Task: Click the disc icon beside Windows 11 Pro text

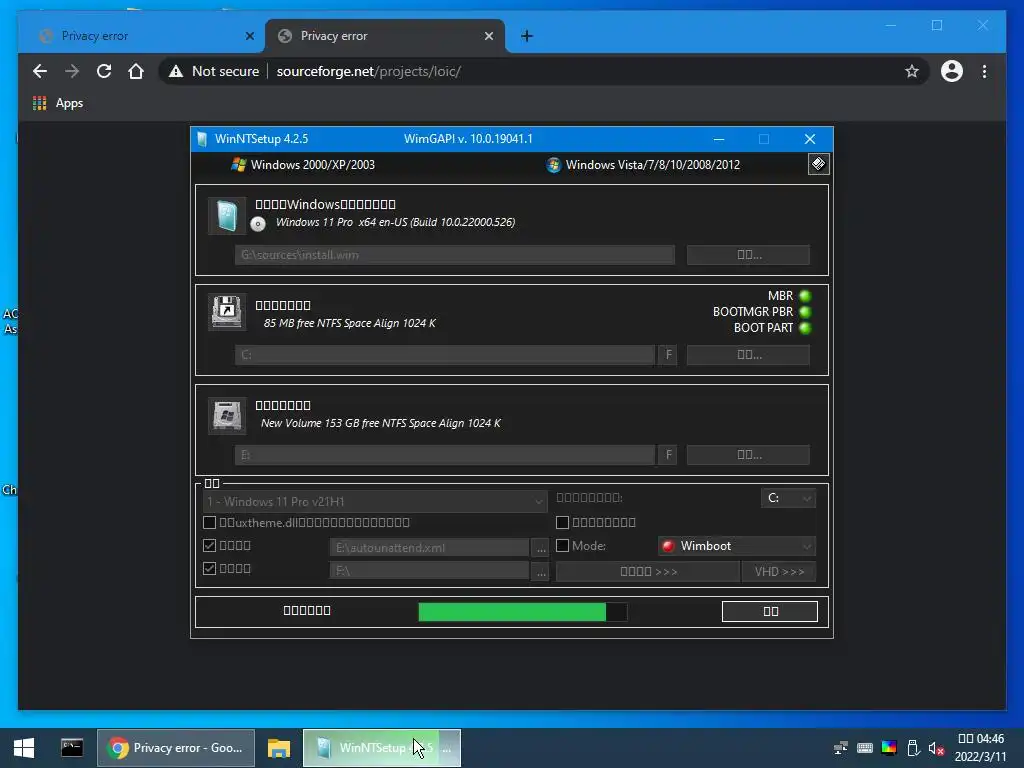Action: [x=258, y=224]
